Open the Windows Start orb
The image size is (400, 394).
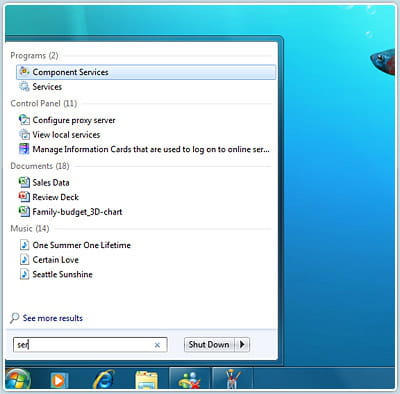pos(18,379)
